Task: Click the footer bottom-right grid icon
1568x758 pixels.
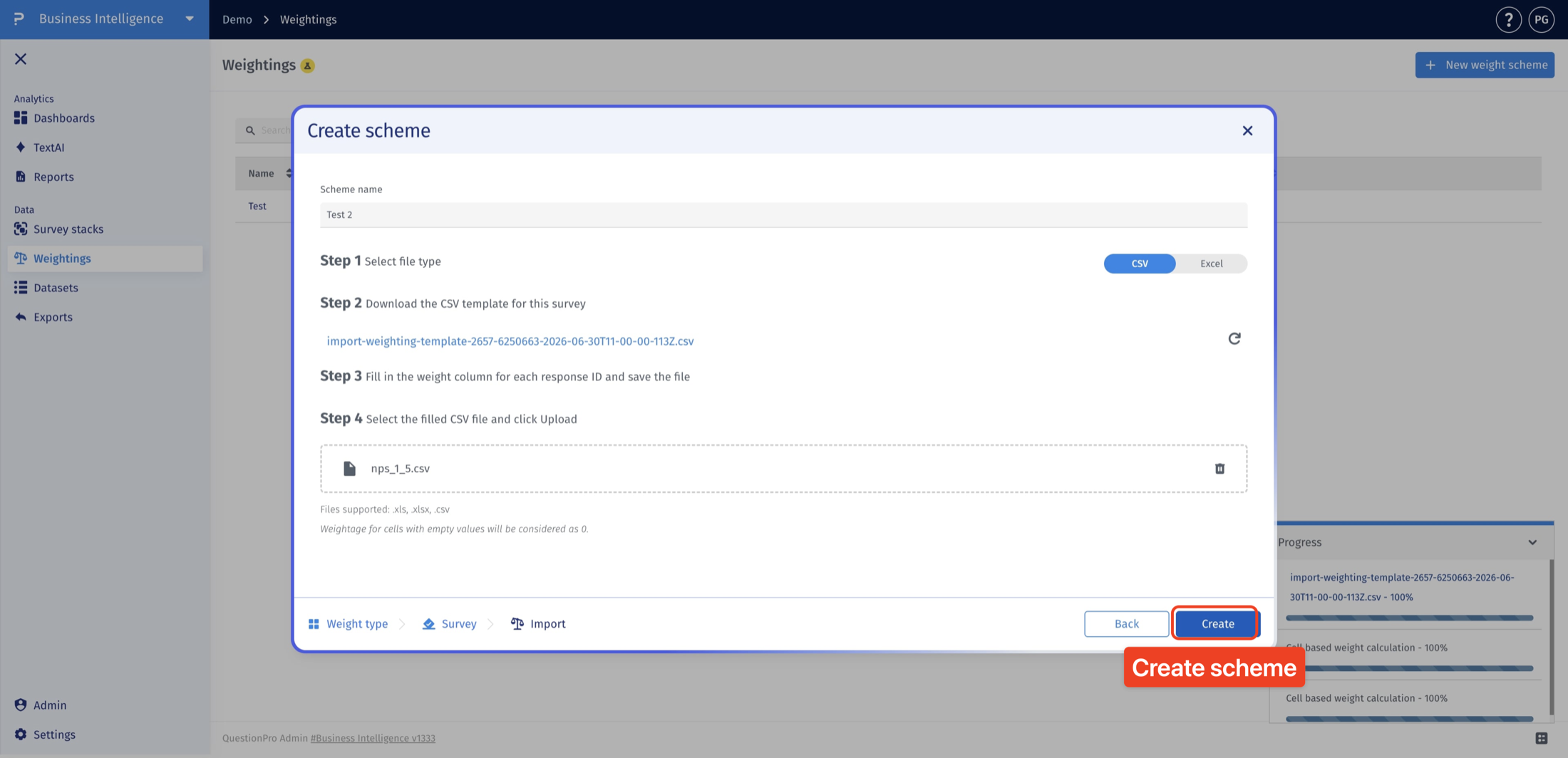Action: pos(1541,738)
